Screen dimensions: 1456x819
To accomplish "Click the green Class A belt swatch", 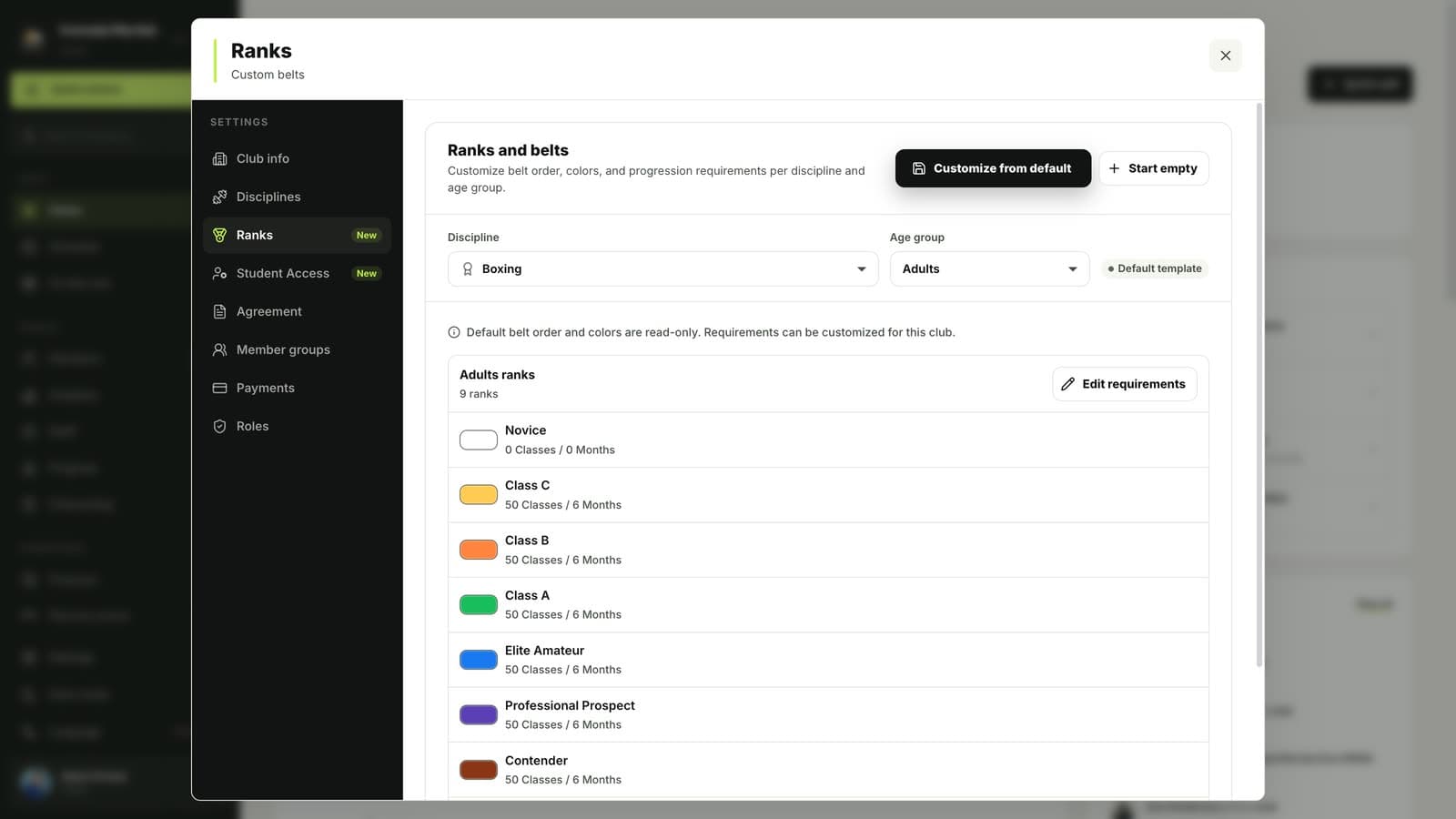I will 479,605.
